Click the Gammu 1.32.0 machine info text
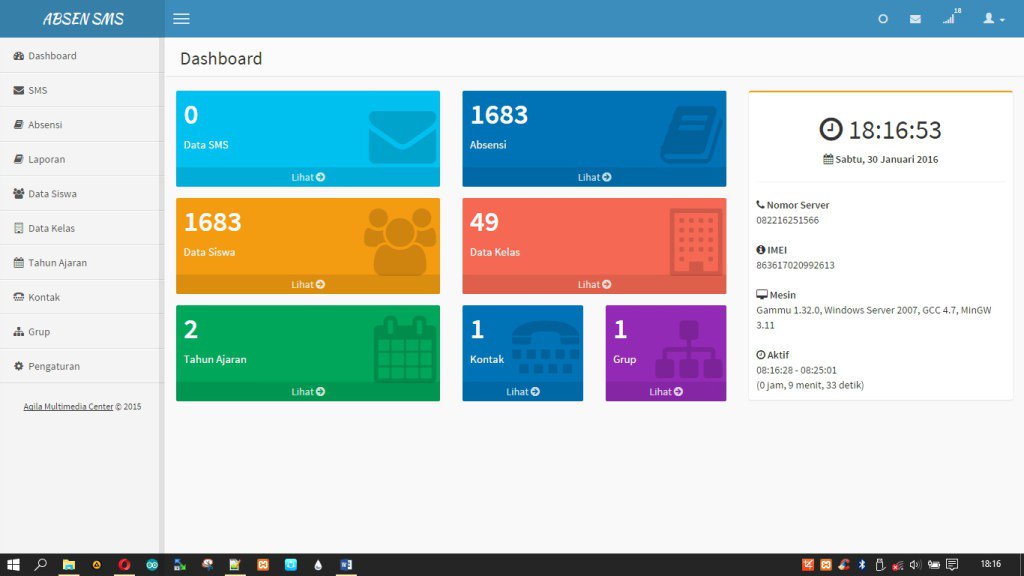 874,317
